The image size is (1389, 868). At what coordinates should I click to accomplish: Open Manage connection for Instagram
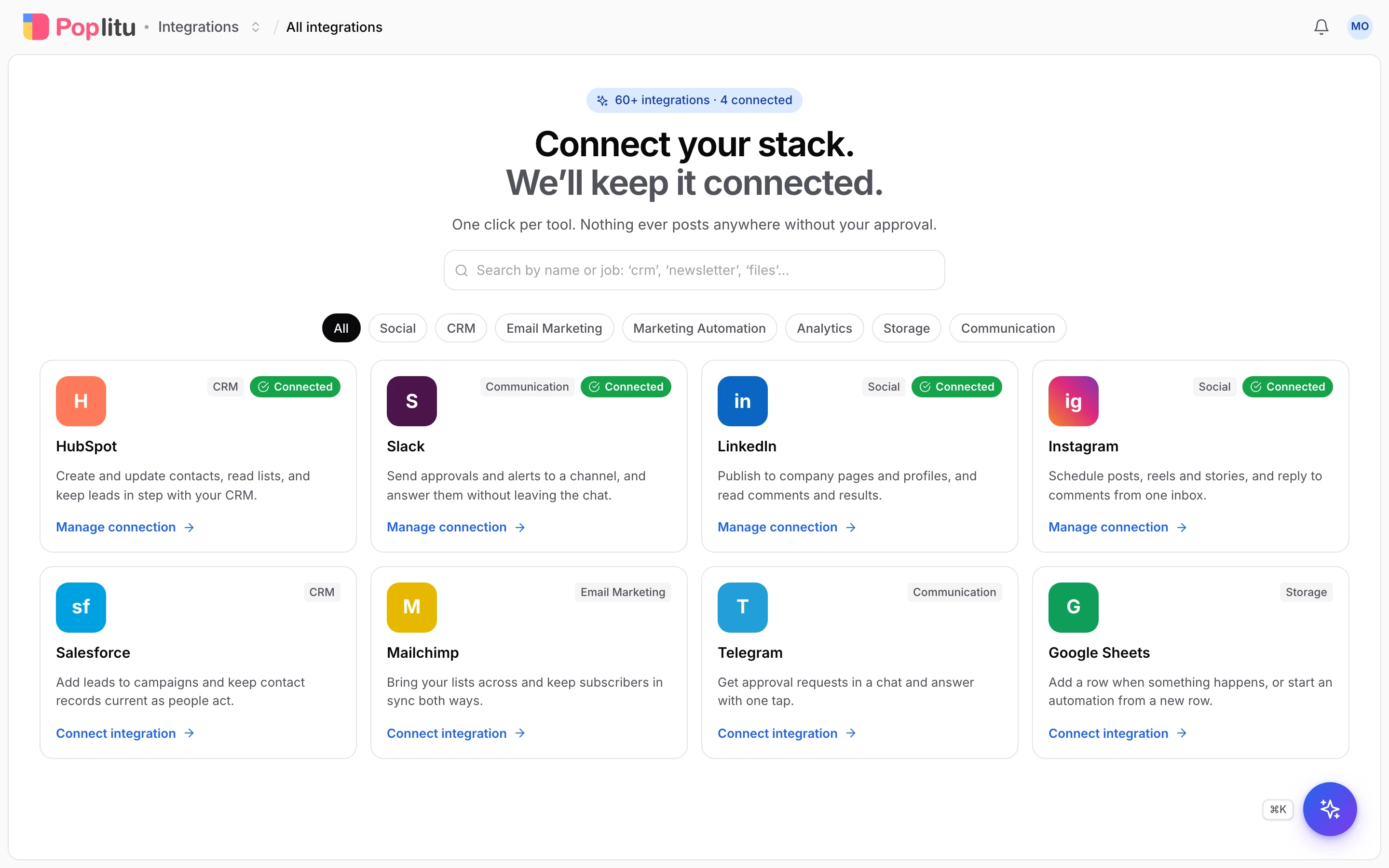point(1117,527)
